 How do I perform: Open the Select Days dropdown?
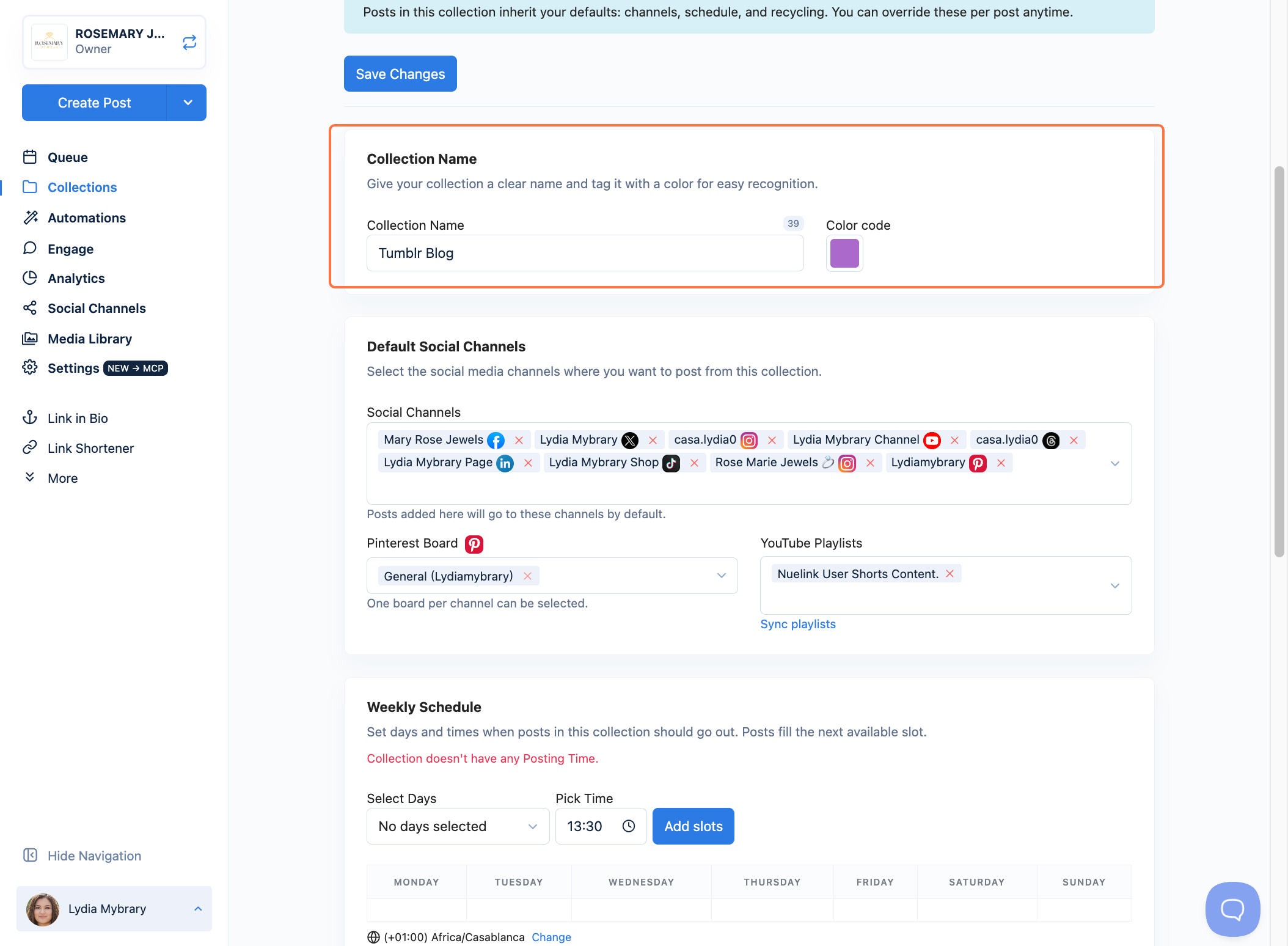(458, 826)
